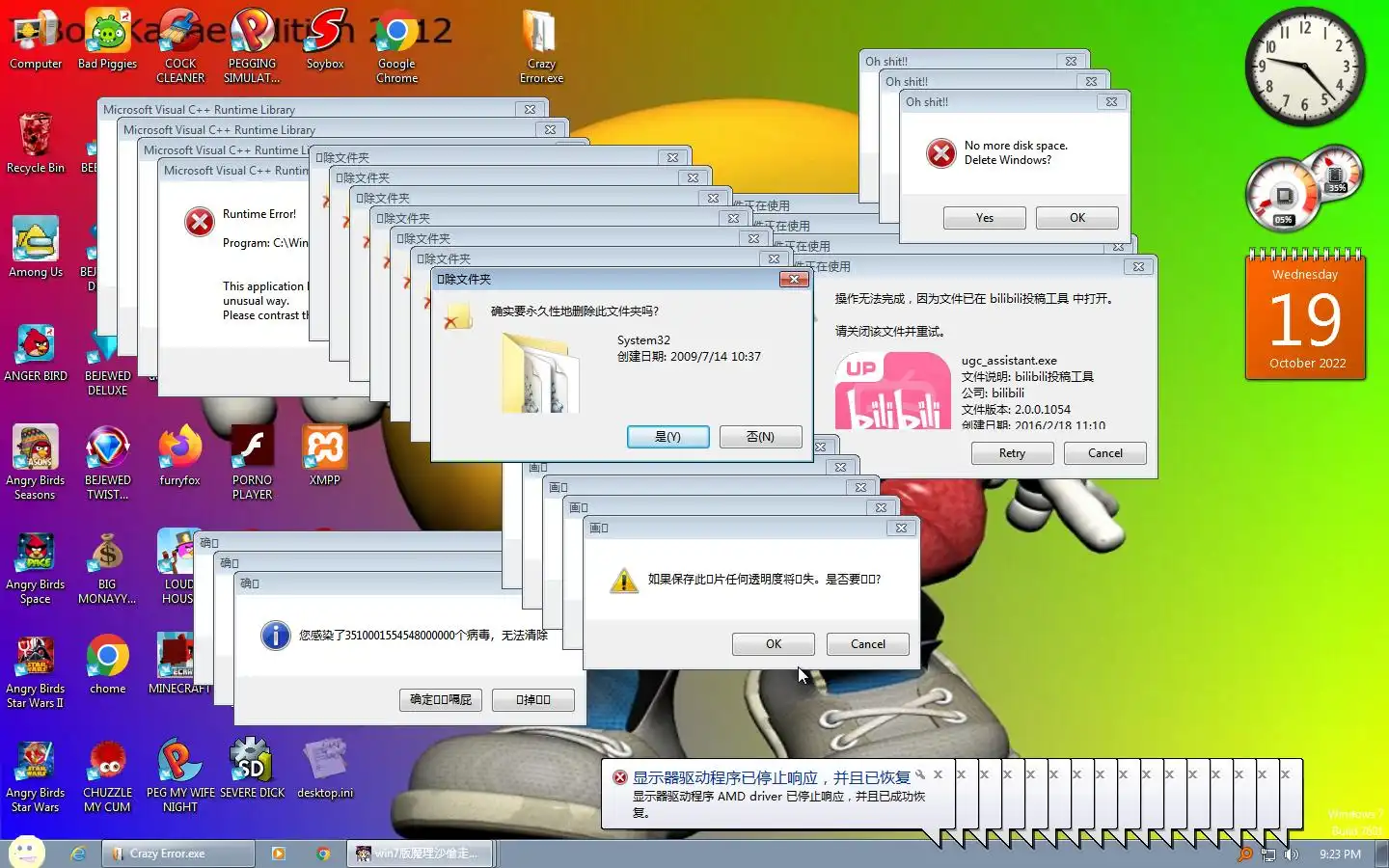This screenshot has width=1389, height=868.
Task: Open the Computer desktop icon
Action: click(36, 41)
